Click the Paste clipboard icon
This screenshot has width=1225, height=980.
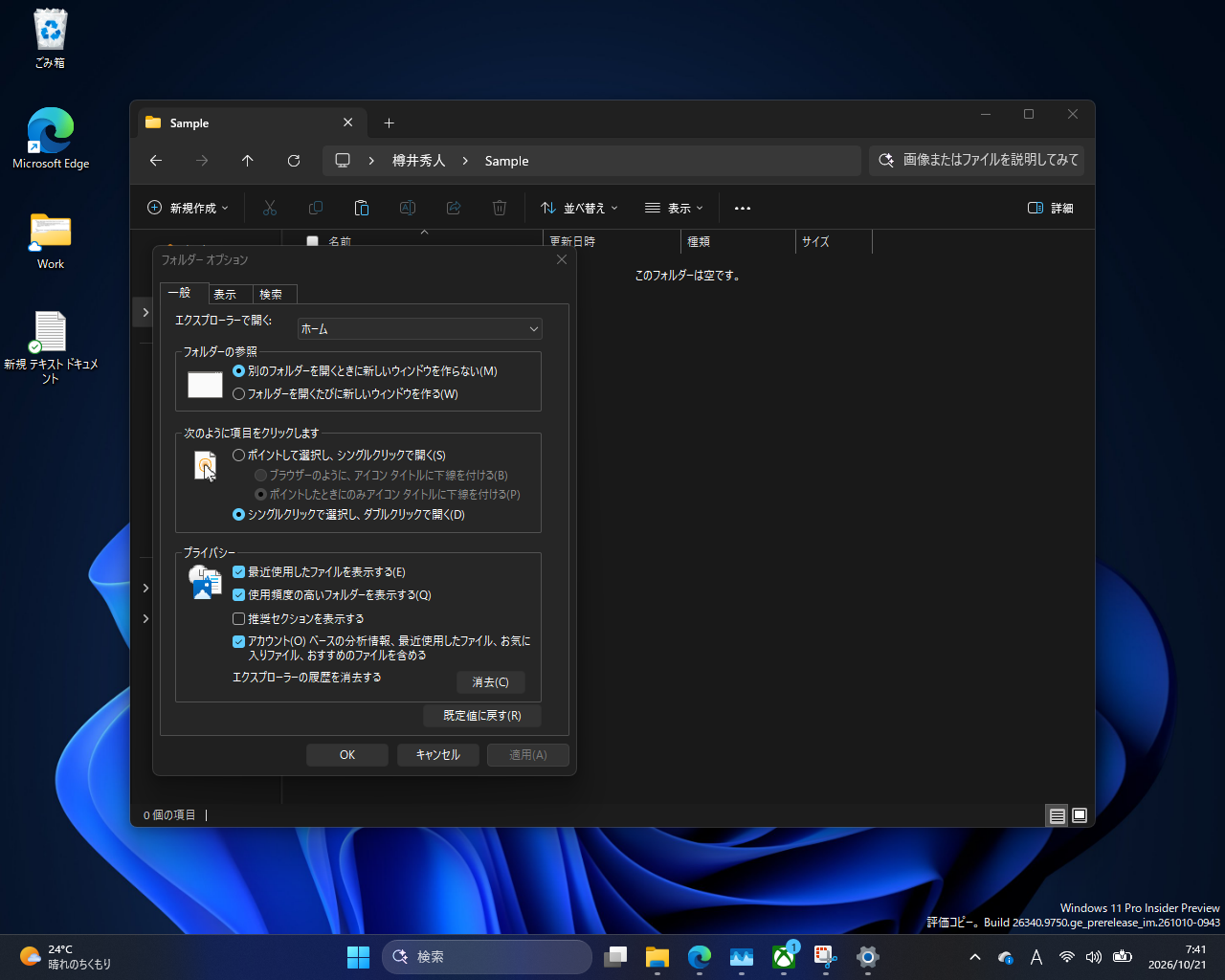coord(362,208)
